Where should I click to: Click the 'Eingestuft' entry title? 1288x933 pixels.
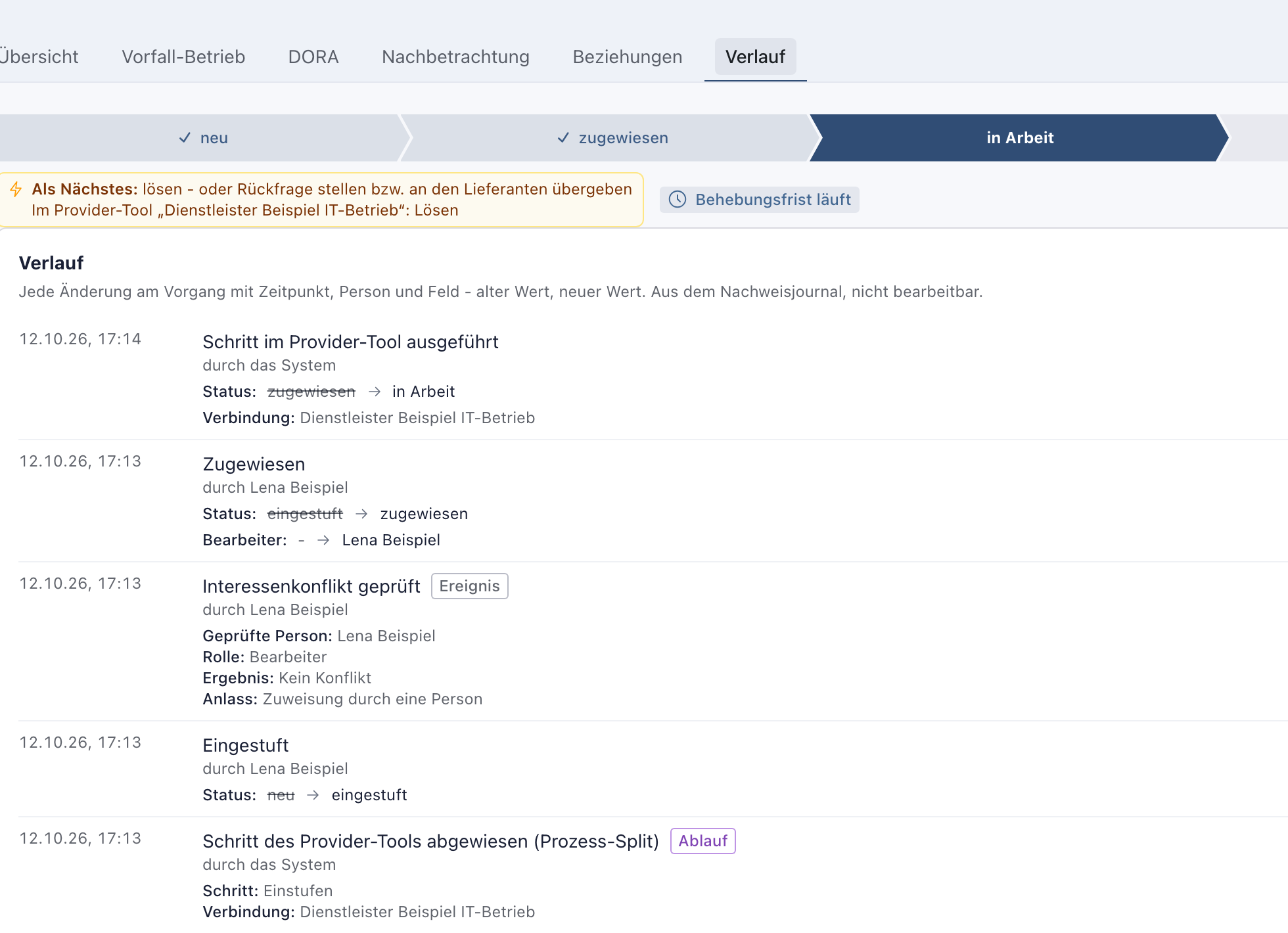point(246,746)
